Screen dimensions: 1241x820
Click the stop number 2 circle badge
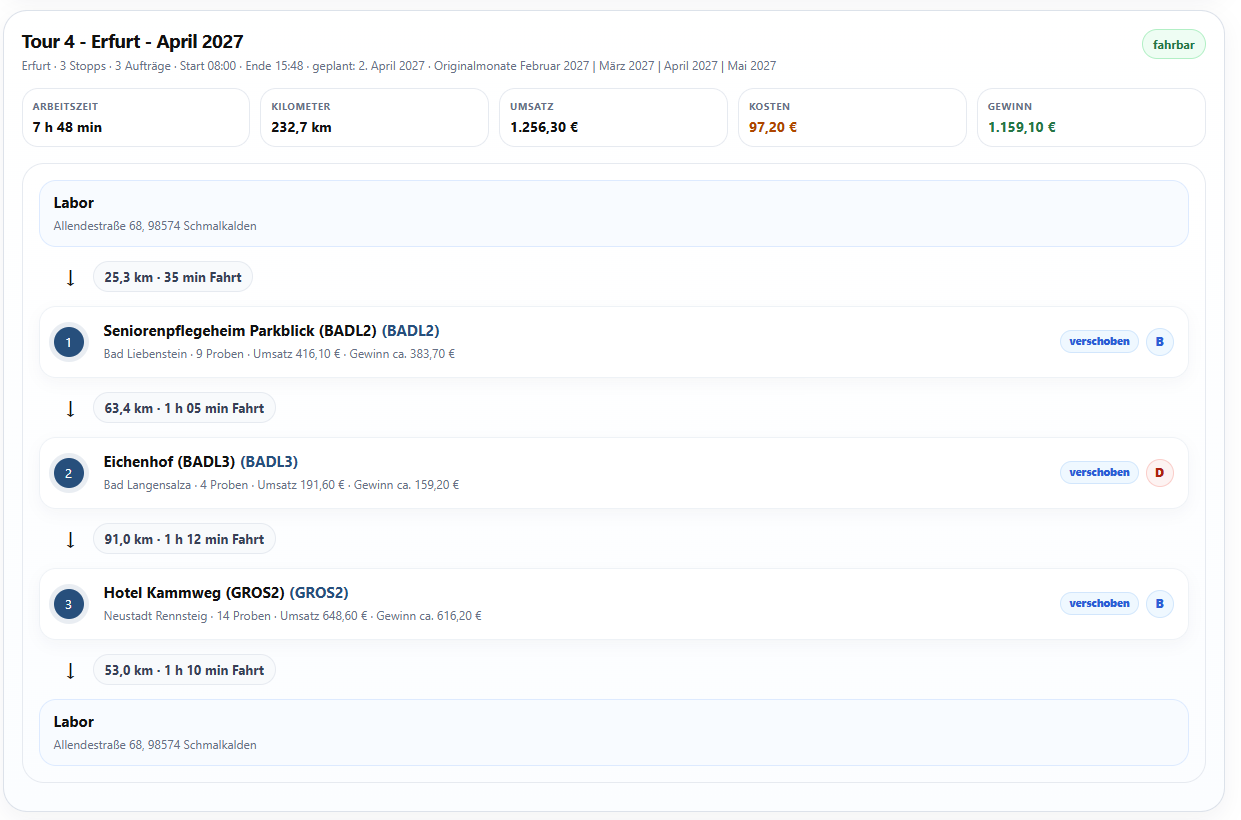click(68, 474)
